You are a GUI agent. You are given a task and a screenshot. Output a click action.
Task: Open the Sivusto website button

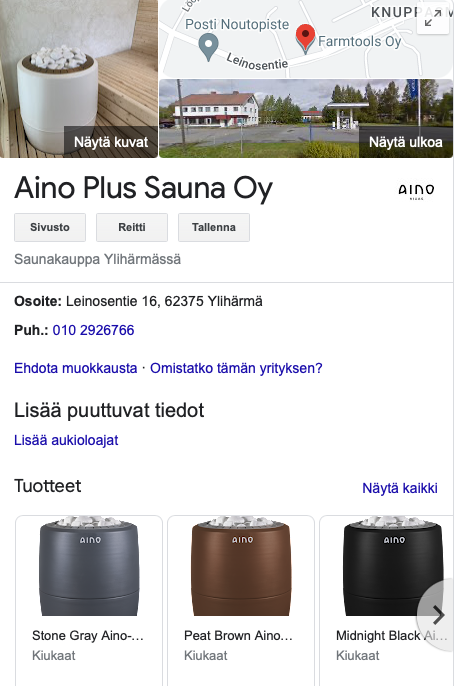click(x=50, y=227)
